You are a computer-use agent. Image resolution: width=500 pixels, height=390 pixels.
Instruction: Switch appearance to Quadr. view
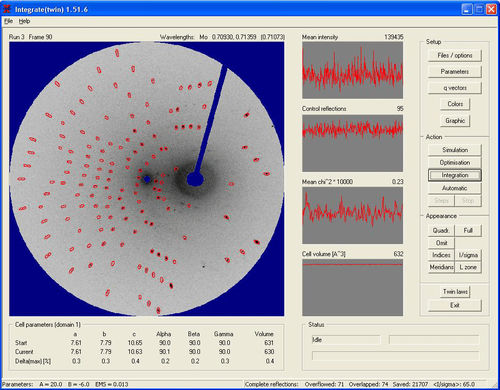pyautogui.click(x=441, y=231)
